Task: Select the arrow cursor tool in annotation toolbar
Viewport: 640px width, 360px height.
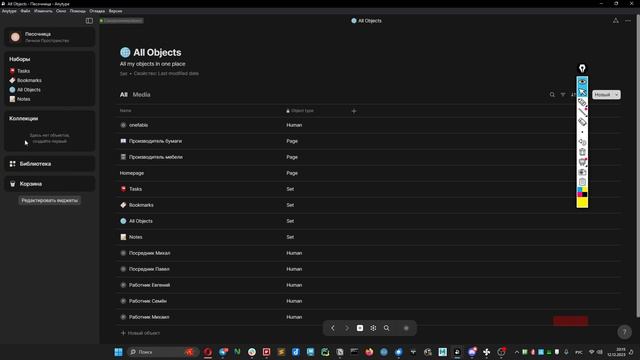Action: pos(582,92)
